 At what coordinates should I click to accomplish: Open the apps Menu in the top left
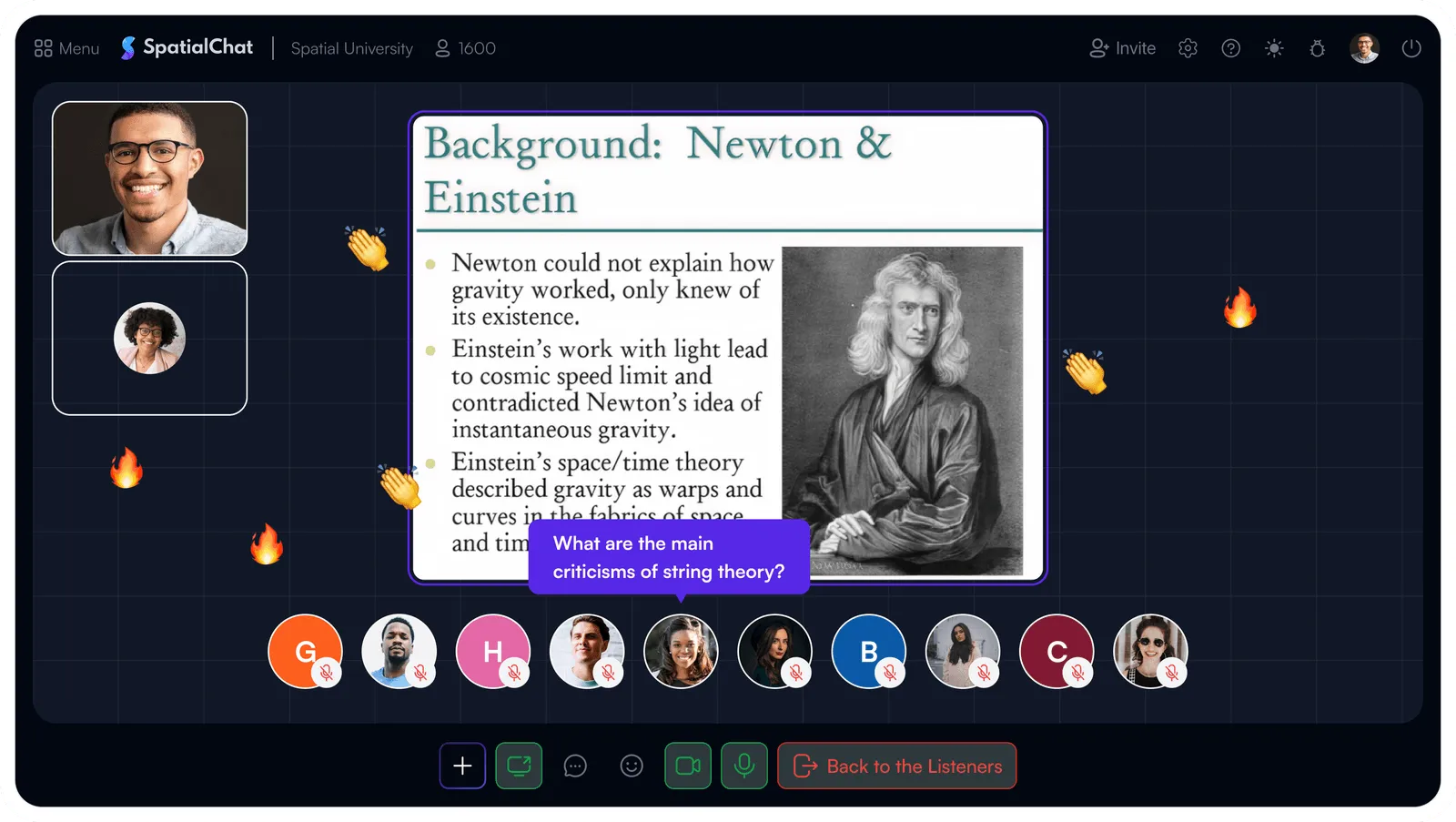[x=66, y=47]
